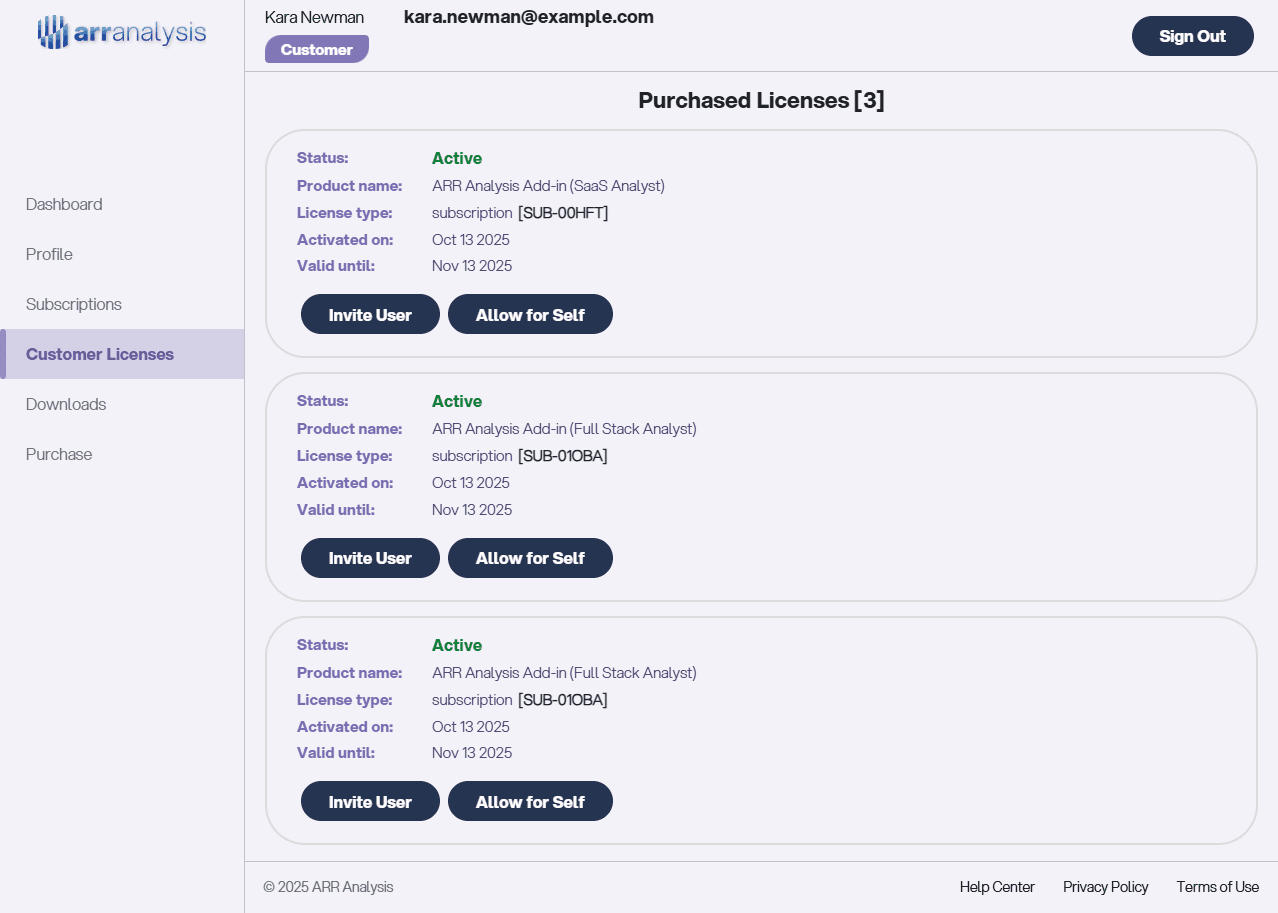This screenshot has height=913, width=1278.
Task: Navigate to Downloads in the sidebar
Action: 66,404
